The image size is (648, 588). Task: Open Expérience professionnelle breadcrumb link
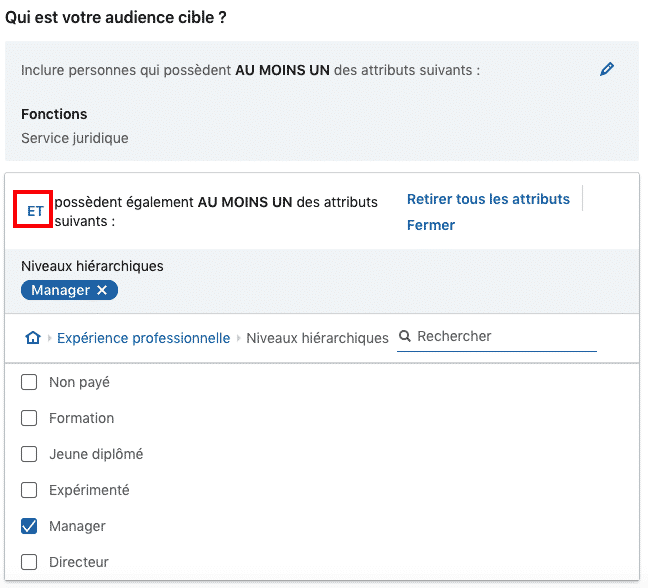click(143, 338)
